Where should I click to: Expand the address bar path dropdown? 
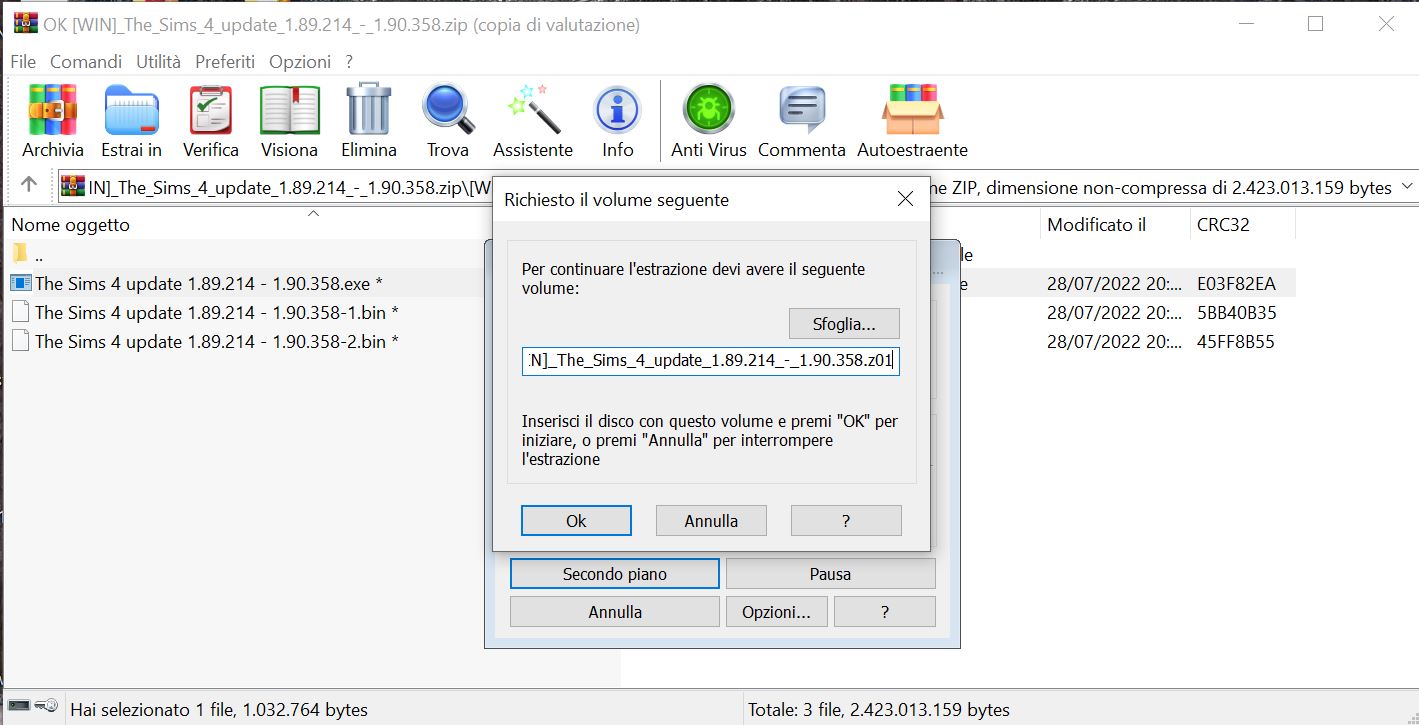[1408, 187]
